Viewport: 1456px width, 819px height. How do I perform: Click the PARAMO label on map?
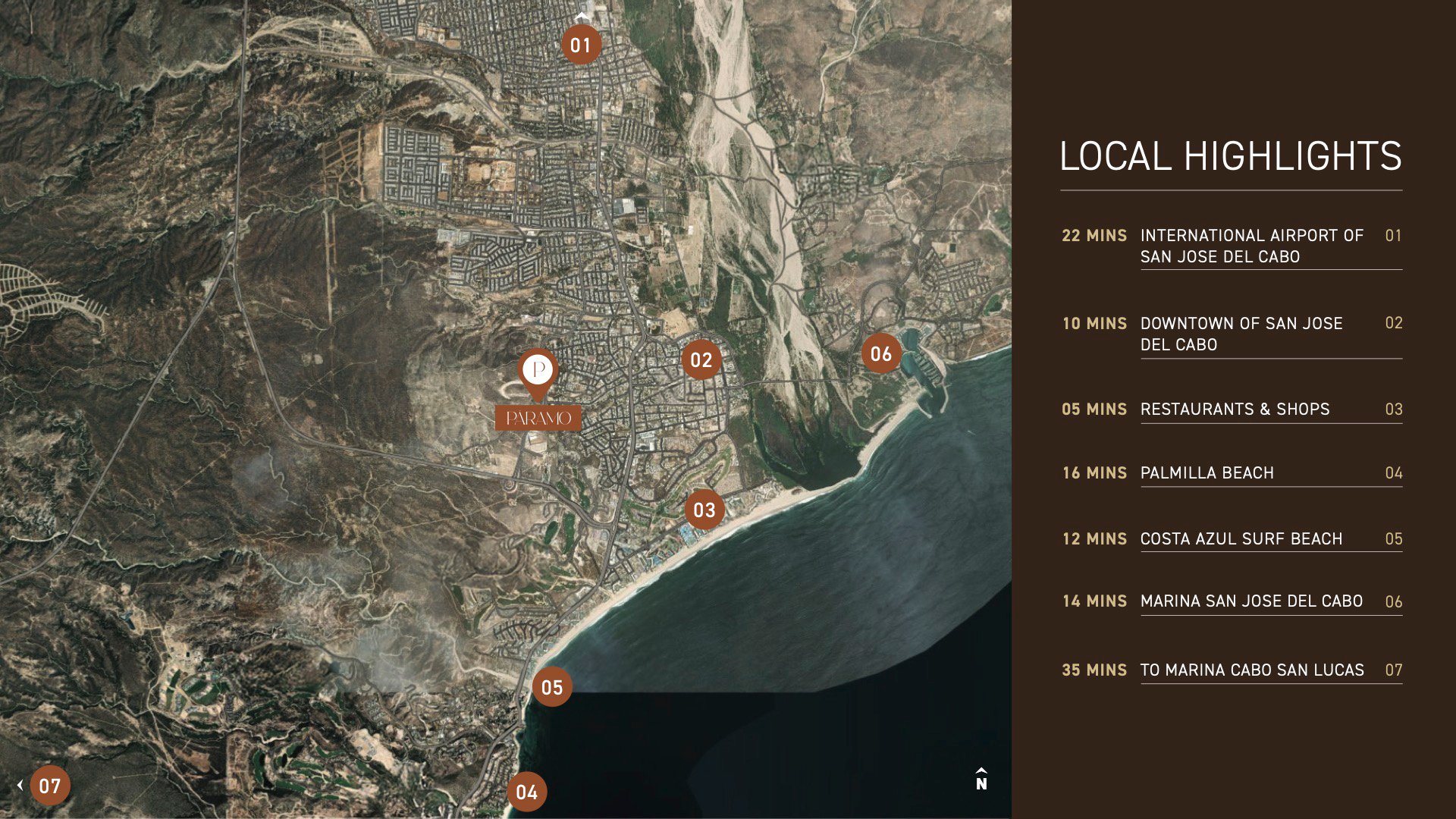point(538,418)
